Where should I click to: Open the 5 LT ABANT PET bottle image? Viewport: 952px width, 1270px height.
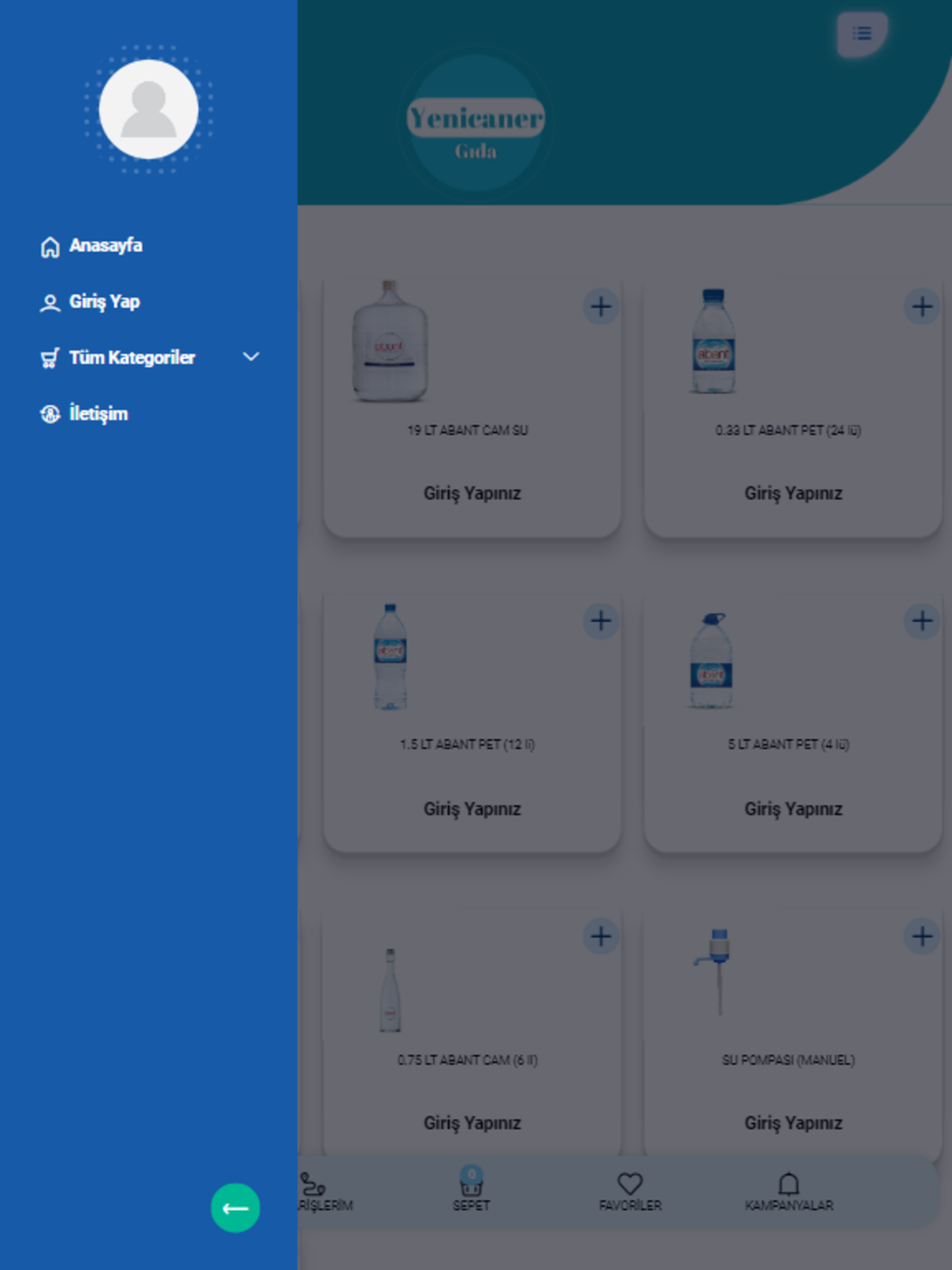pos(711,661)
